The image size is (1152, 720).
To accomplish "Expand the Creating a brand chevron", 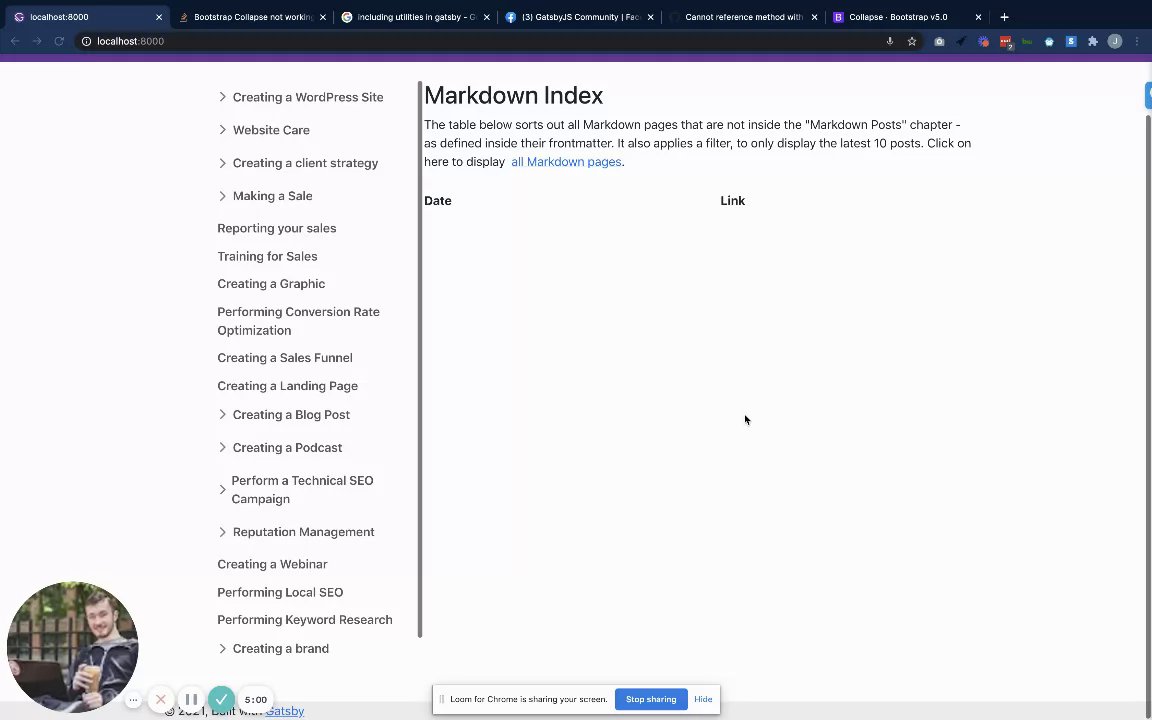I will tap(222, 649).
